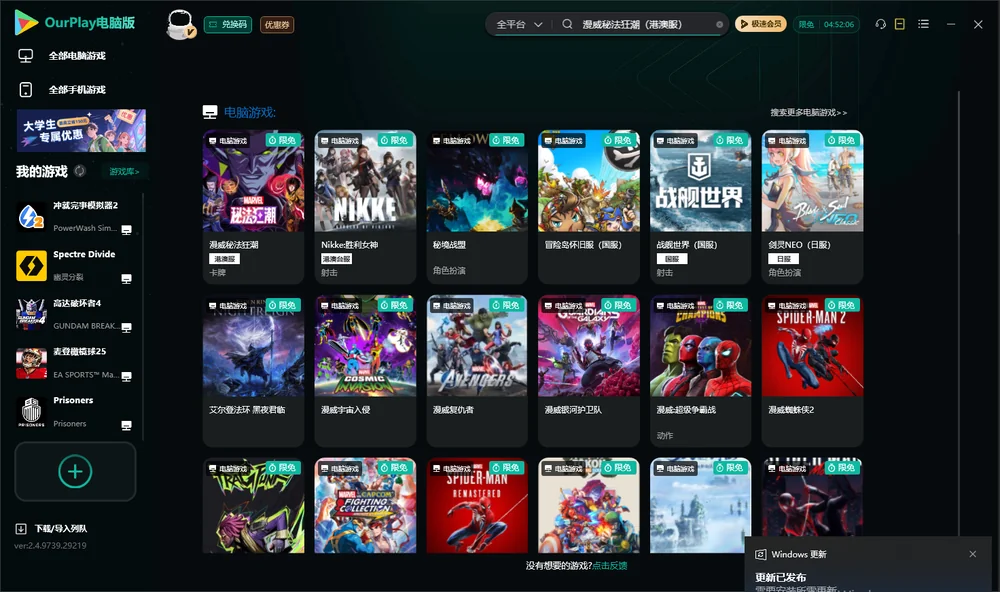1000x592 pixels.
Task: Launch Prisoners from my games
Action: pyautogui.click(x=75, y=412)
